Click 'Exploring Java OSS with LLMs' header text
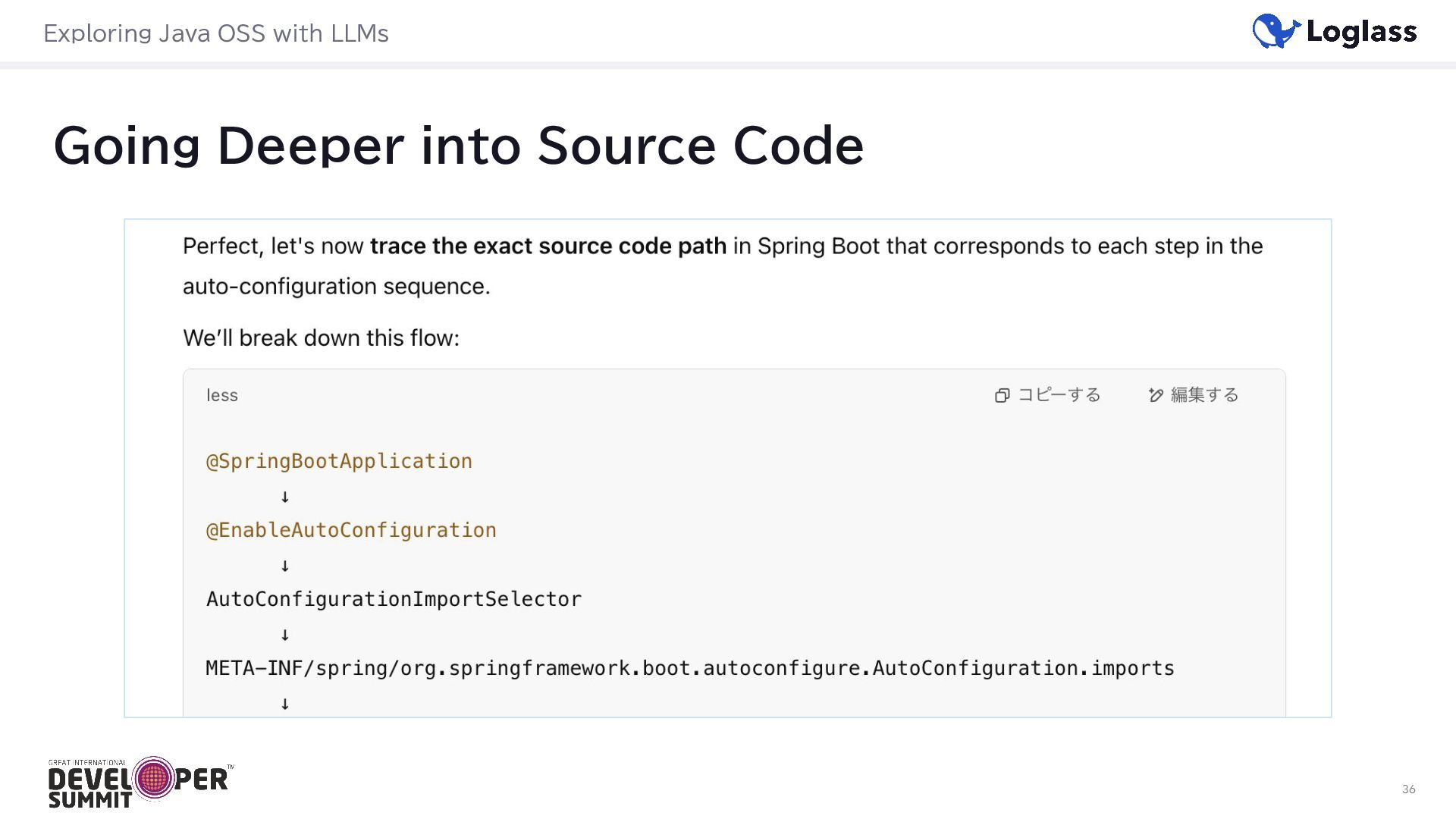1456x819 pixels. [215, 33]
